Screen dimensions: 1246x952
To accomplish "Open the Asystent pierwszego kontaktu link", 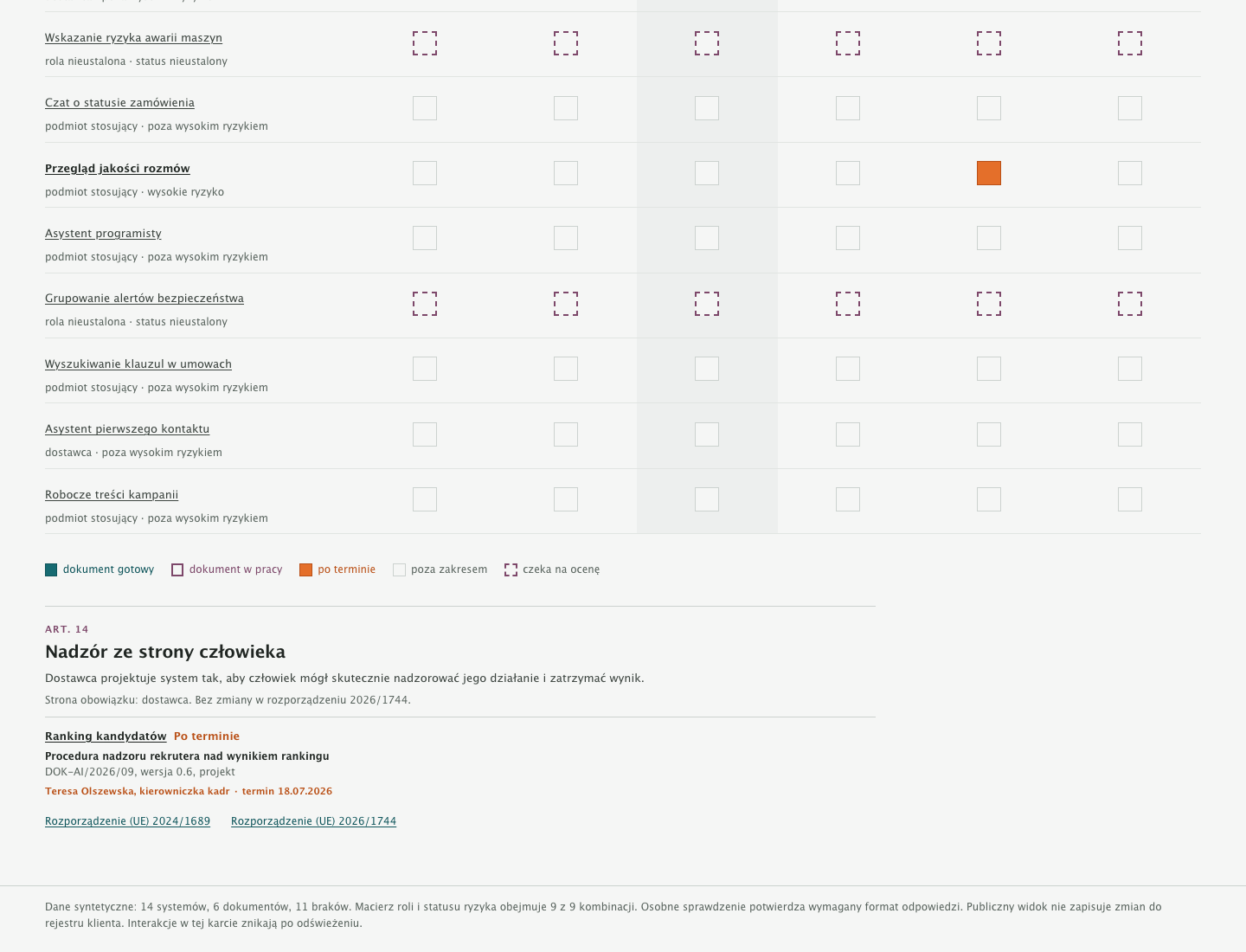I will (127, 429).
